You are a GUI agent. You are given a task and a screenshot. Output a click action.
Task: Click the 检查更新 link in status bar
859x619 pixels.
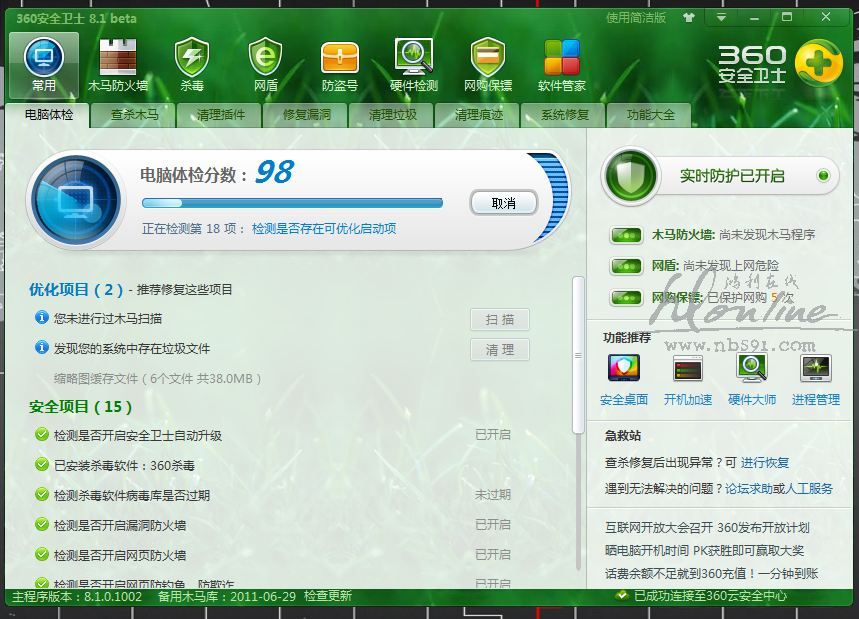(328, 597)
